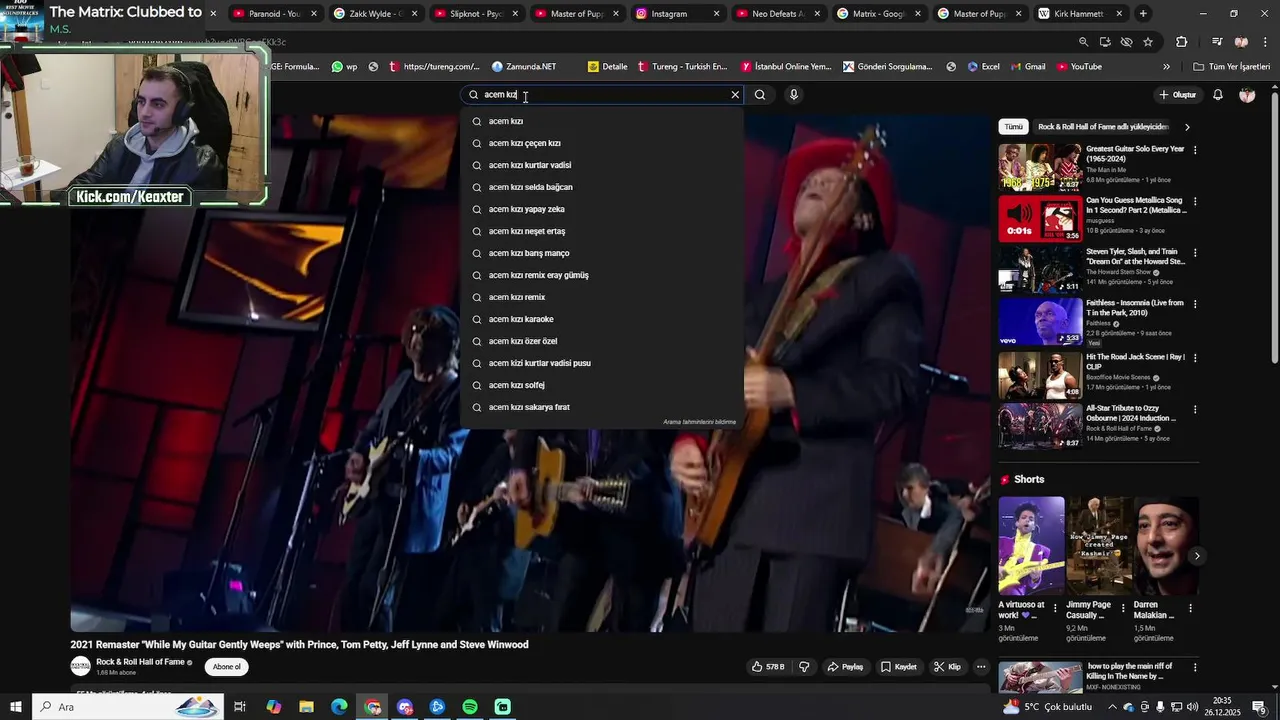The image size is (1280, 720).
Task: Open Greatest Guitar Solo Every Year thumbnail
Action: click(x=1040, y=167)
